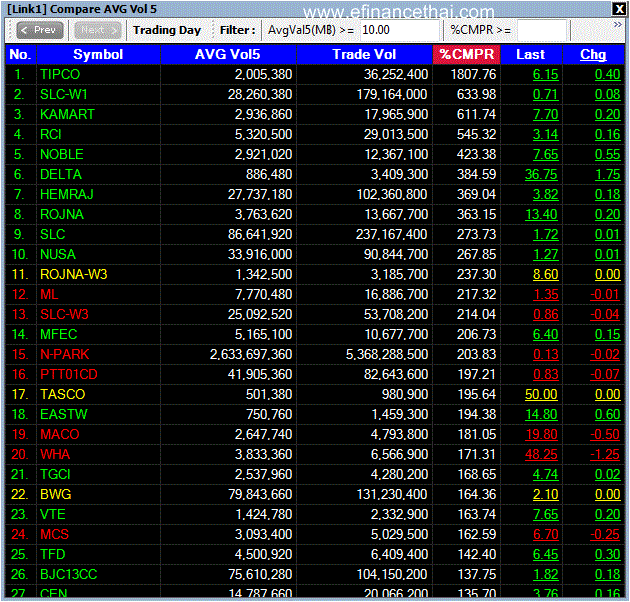Sort by AVG Vol5 column header
Viewport: 630px width, 602px height.
coord(228,54)
